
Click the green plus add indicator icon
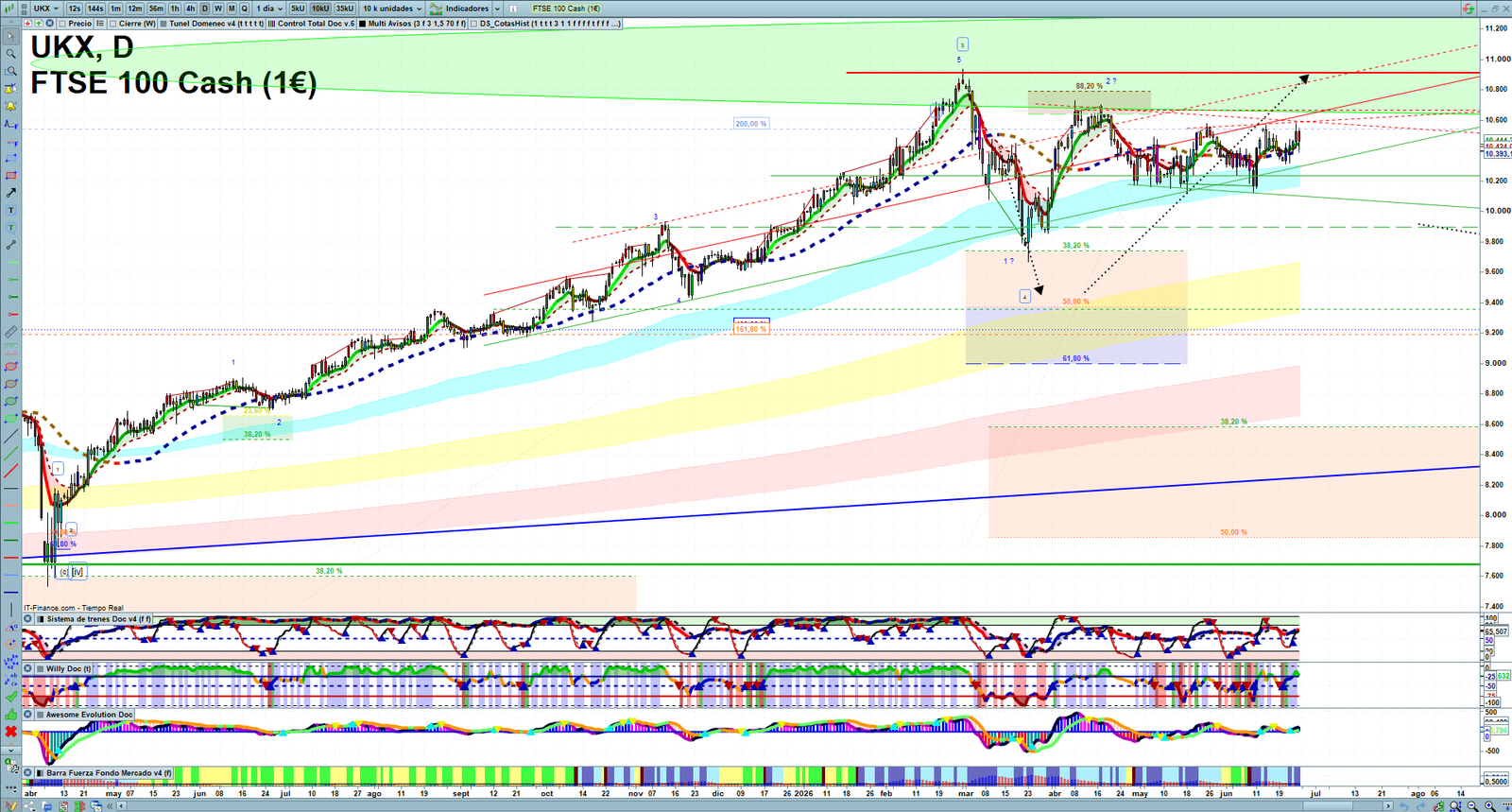pyautogui.click(x=39, y=23)
